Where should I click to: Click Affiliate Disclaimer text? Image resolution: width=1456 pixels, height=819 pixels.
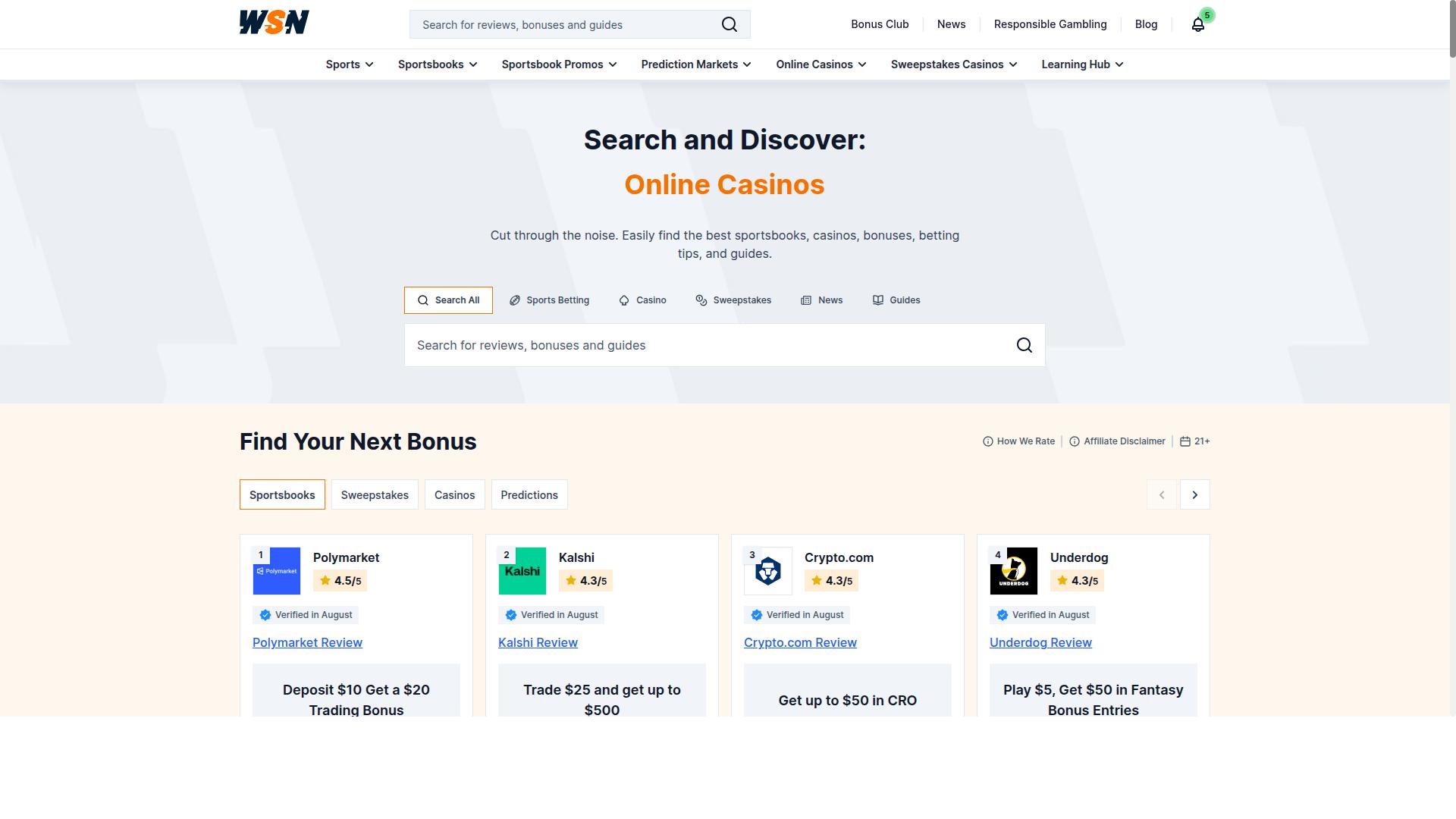[x=1125, y=441]
